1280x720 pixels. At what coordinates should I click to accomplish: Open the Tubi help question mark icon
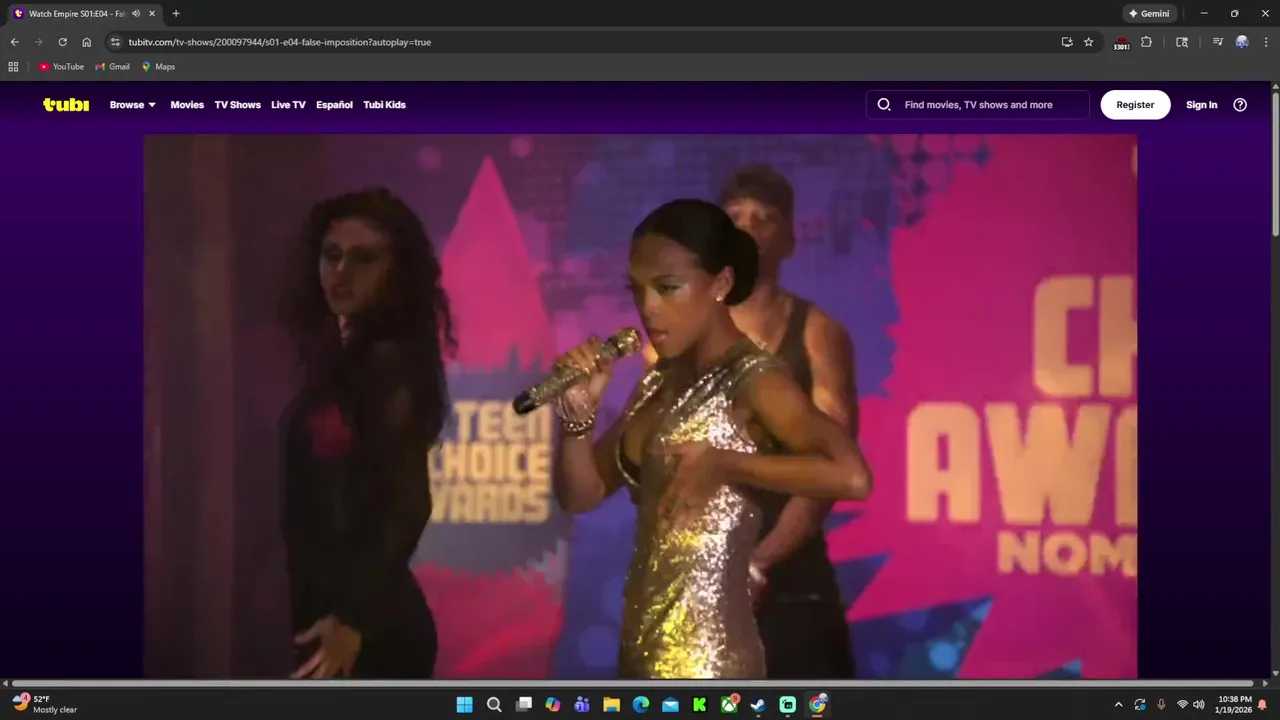[x=1240, y=104]
